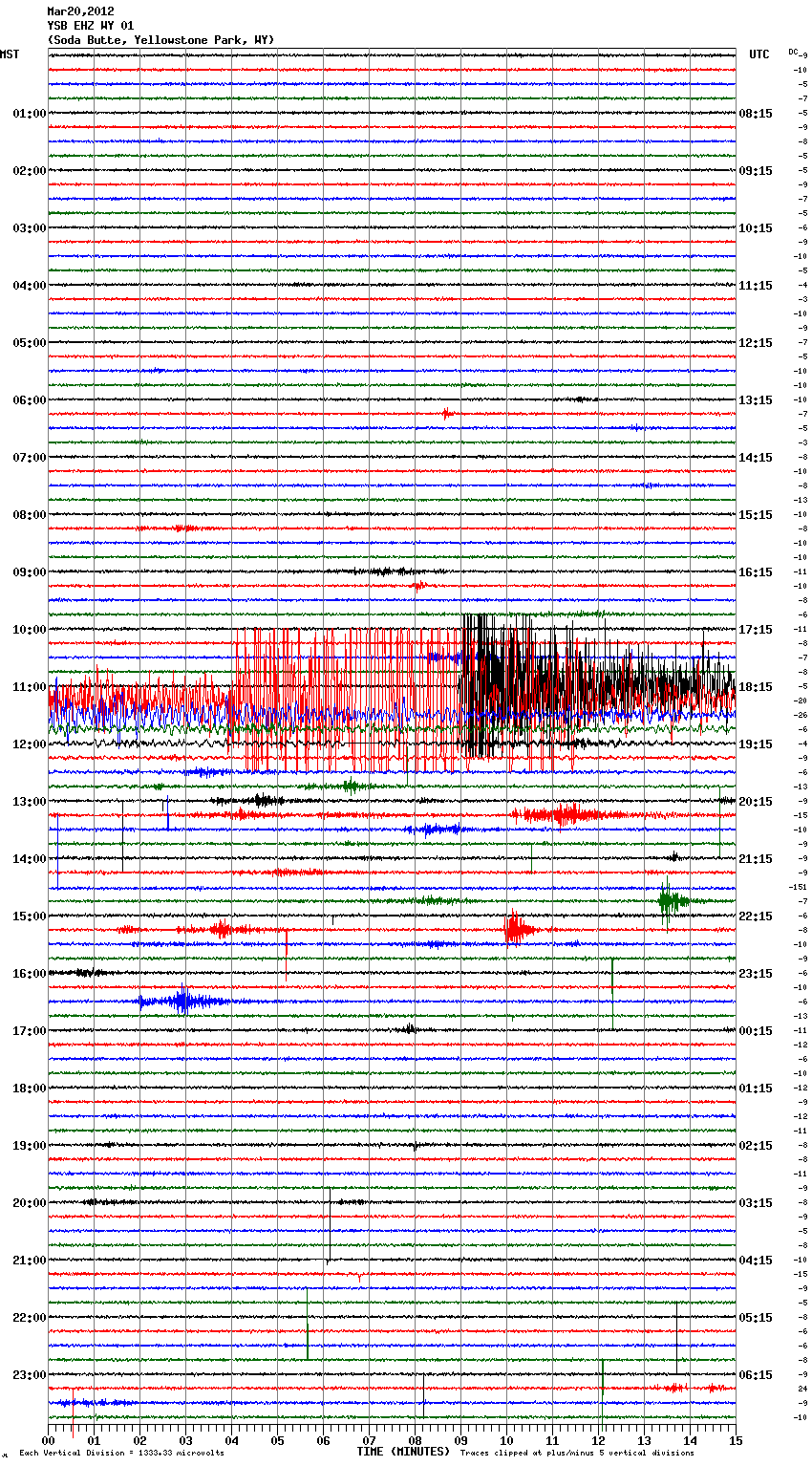Click the TIME (MINUTES) axis title

click(403, 1452)
